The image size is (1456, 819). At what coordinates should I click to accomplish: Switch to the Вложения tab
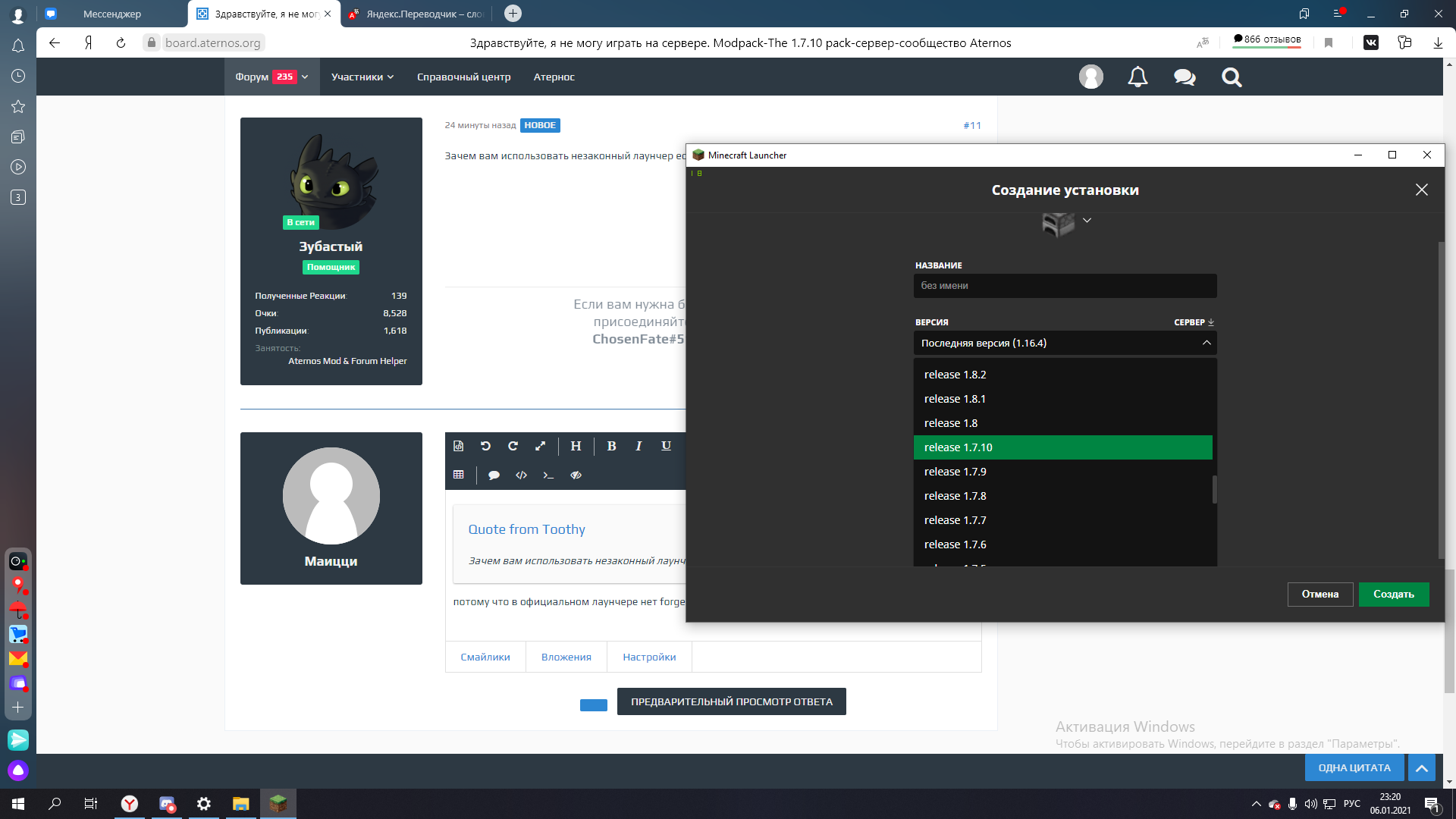566,657
